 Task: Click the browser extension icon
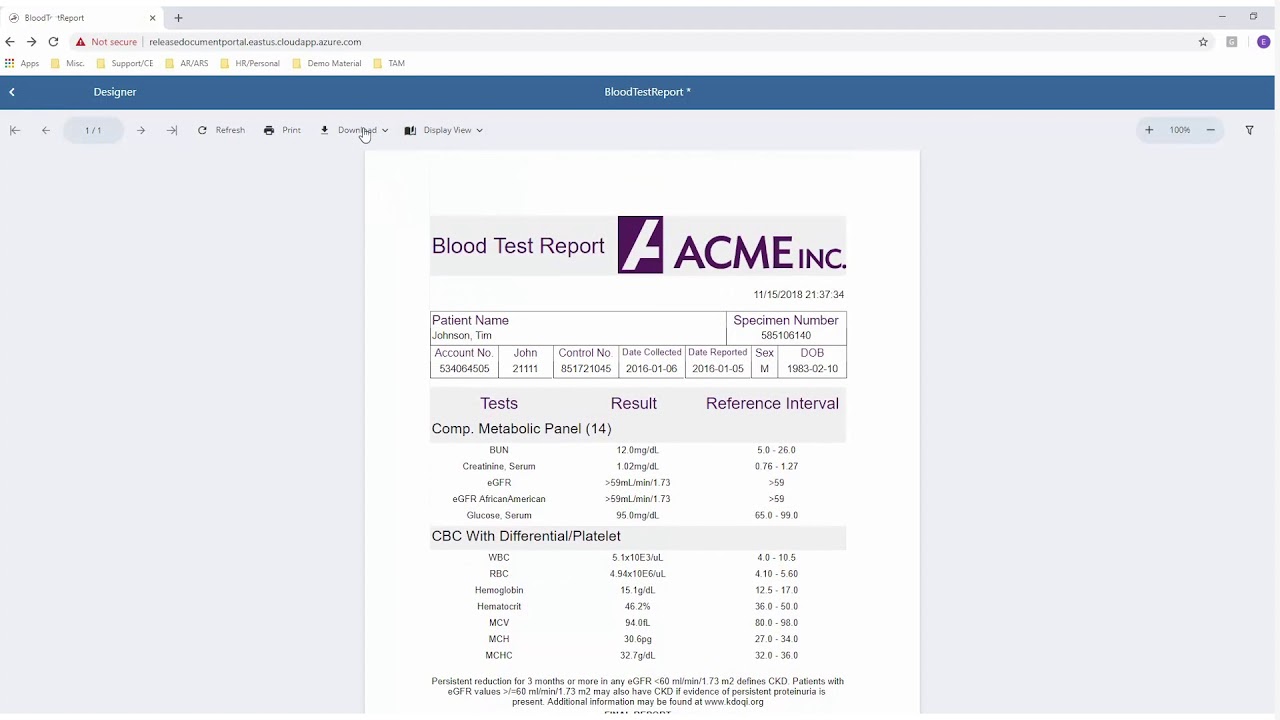point(1232,42)
